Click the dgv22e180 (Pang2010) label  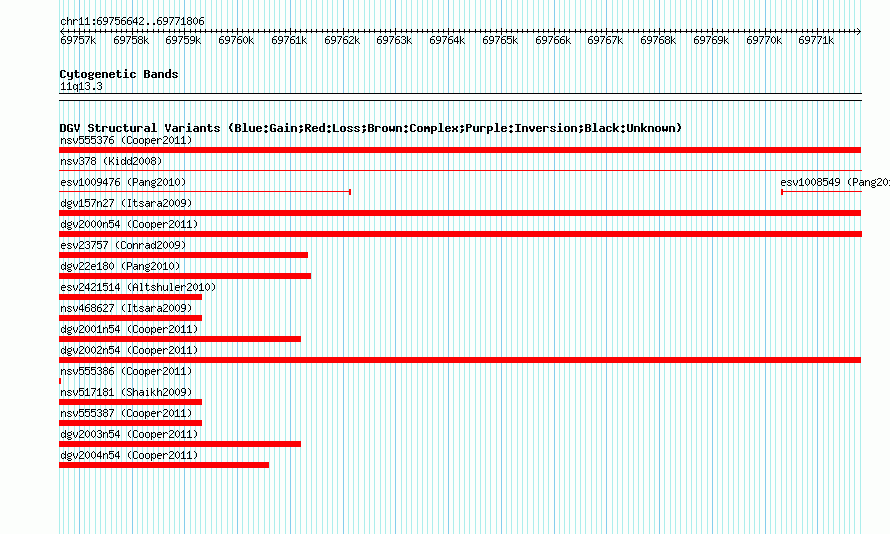coord(120,266)
